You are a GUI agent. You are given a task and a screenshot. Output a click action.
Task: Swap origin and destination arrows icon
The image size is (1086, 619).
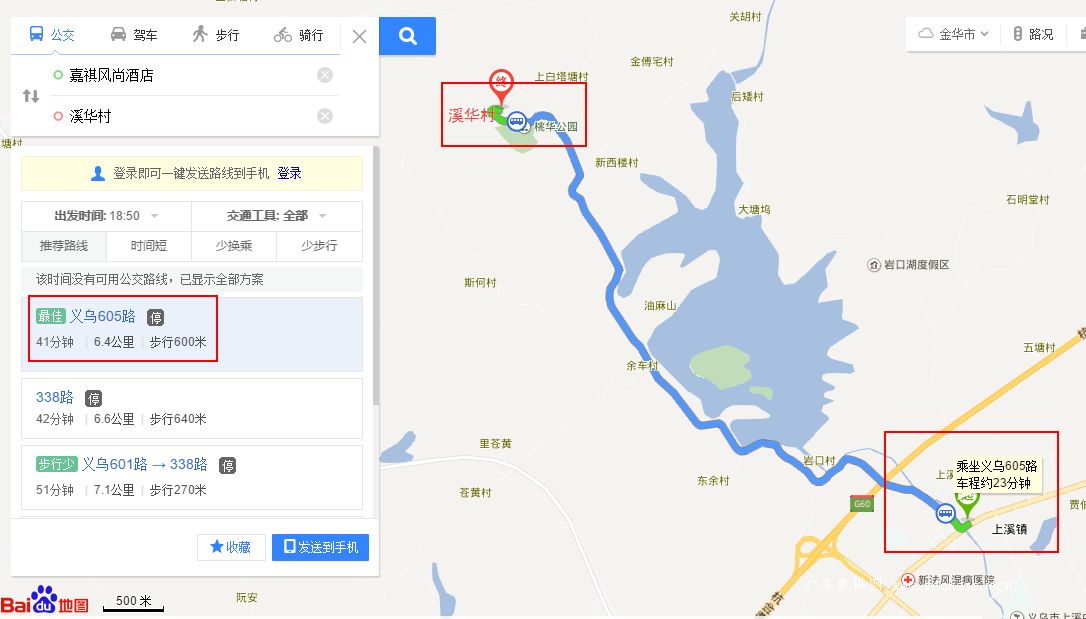click(x=30, y=96)
